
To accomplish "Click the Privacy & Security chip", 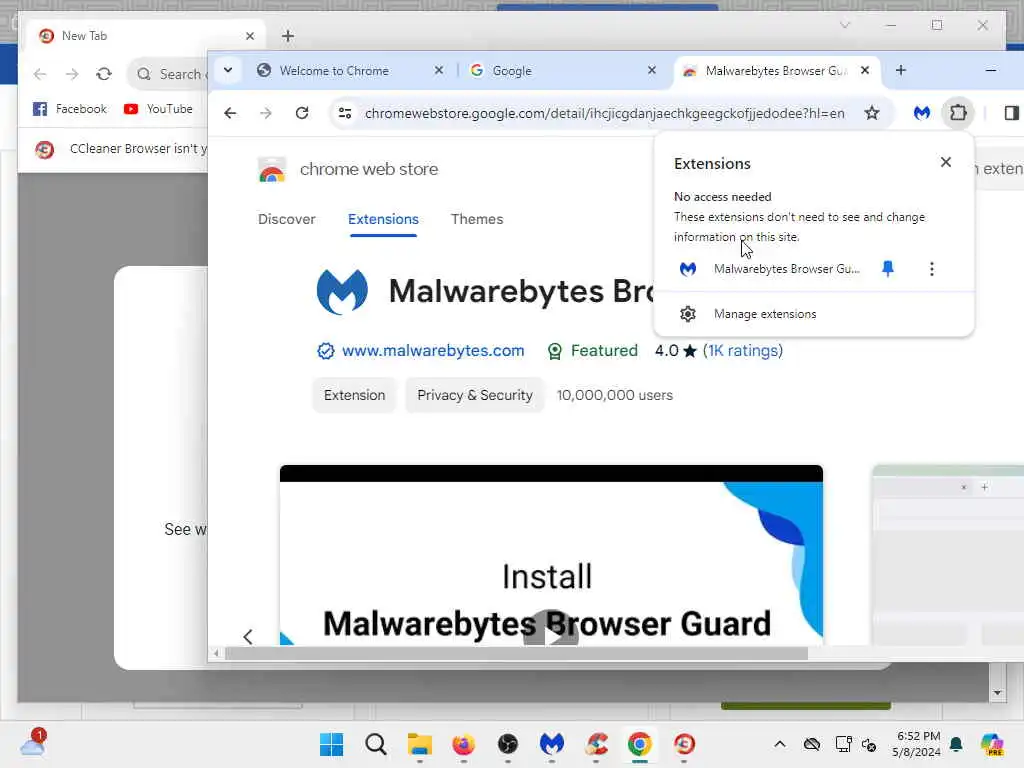I will (475, 395).
